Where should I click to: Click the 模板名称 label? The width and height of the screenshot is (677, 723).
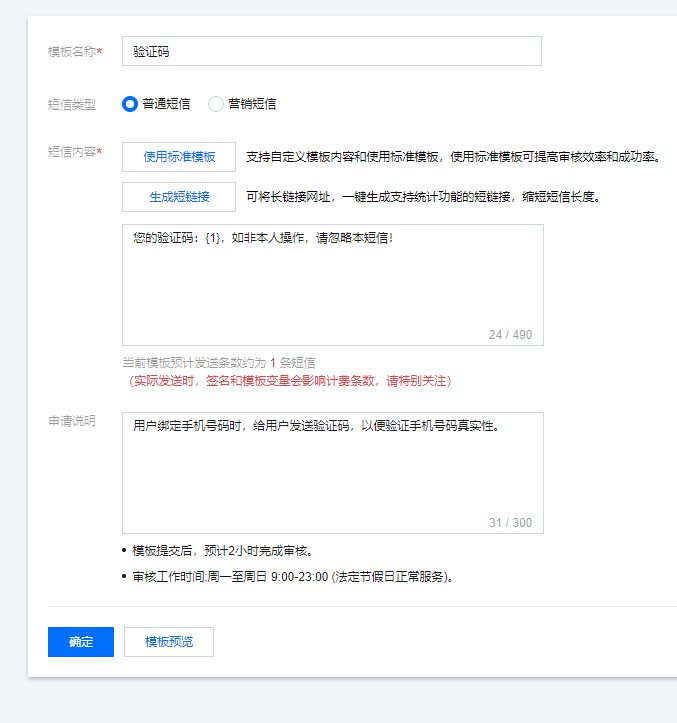75,52
